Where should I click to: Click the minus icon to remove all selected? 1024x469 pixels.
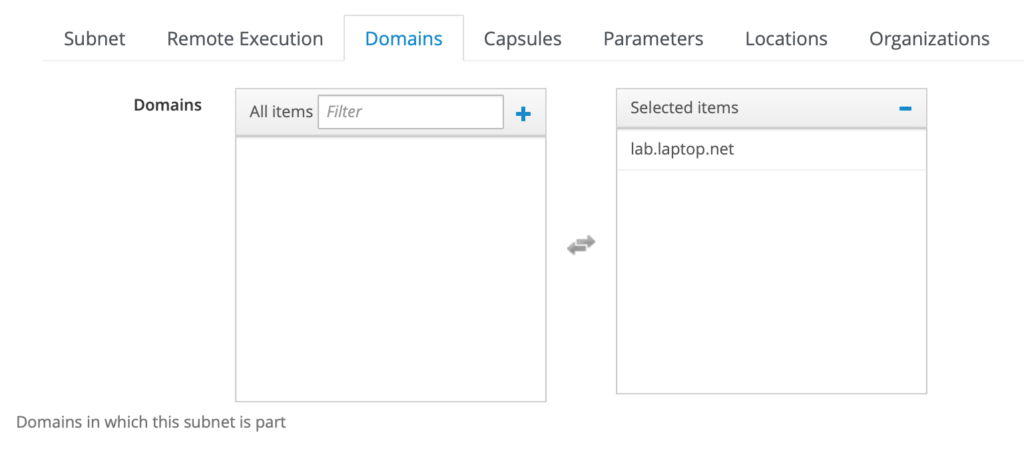pyautogui.click(x=905, y=108)
